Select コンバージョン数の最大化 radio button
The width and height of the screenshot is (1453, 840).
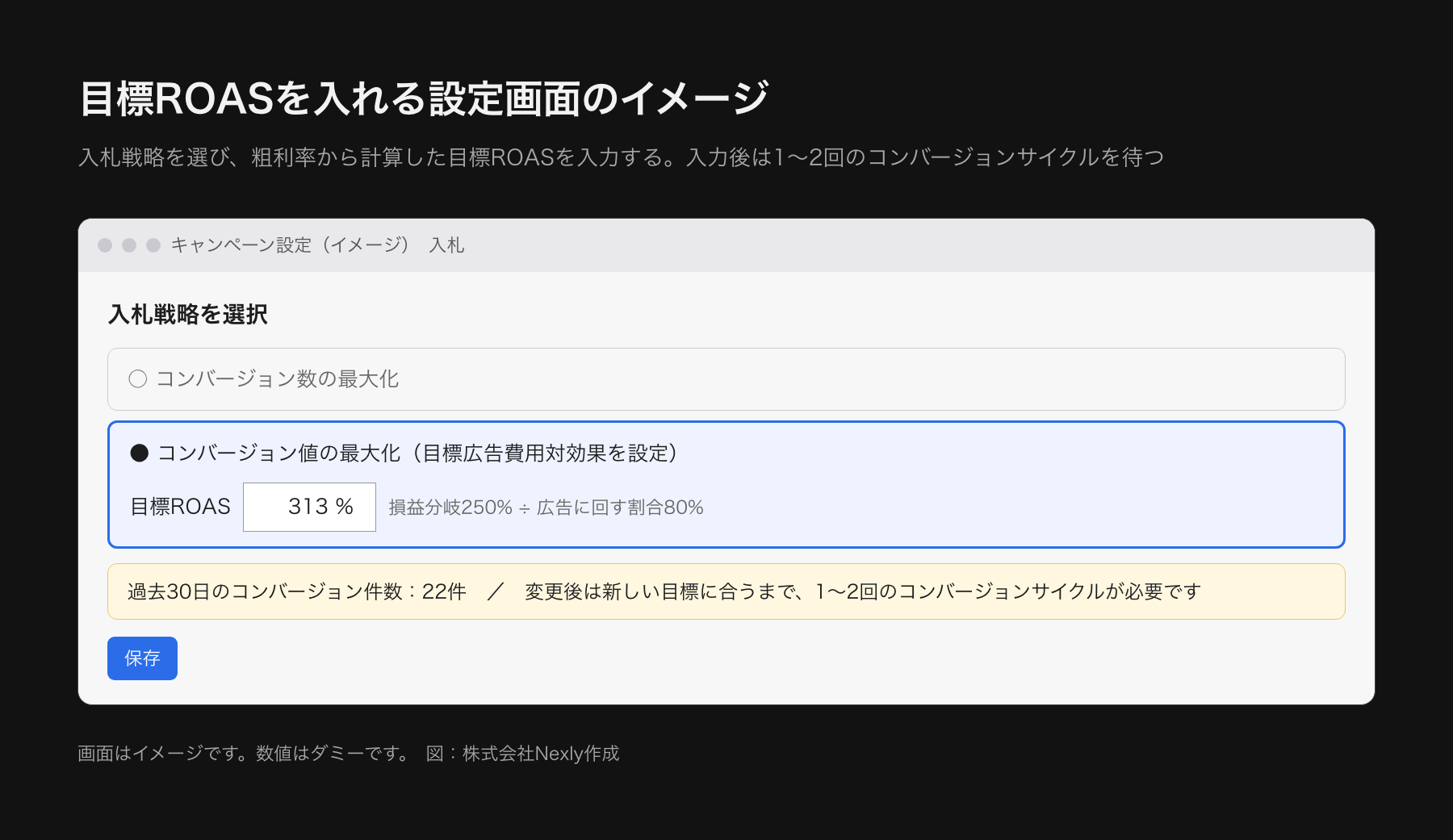pyautogui.click(x=138, y=378)
